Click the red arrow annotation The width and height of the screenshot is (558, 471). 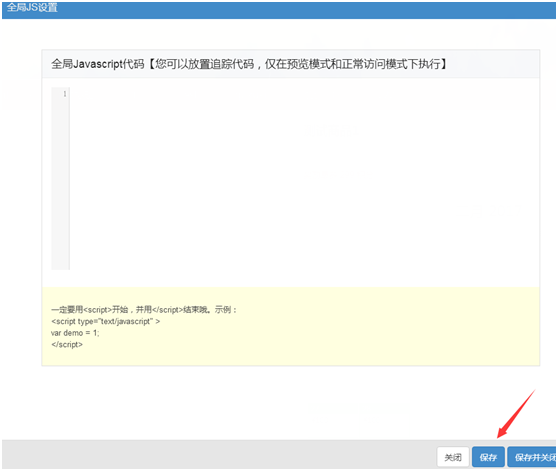pyautogui.click(x=516, y=413)
